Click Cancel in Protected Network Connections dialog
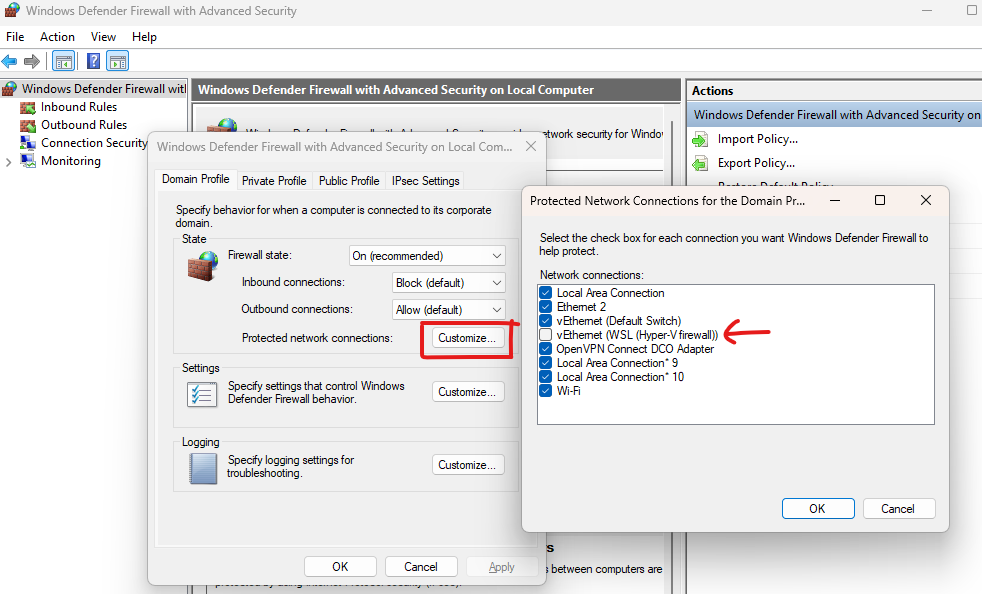This screenshot has width=982, height=594. click(x=899, y=509)
